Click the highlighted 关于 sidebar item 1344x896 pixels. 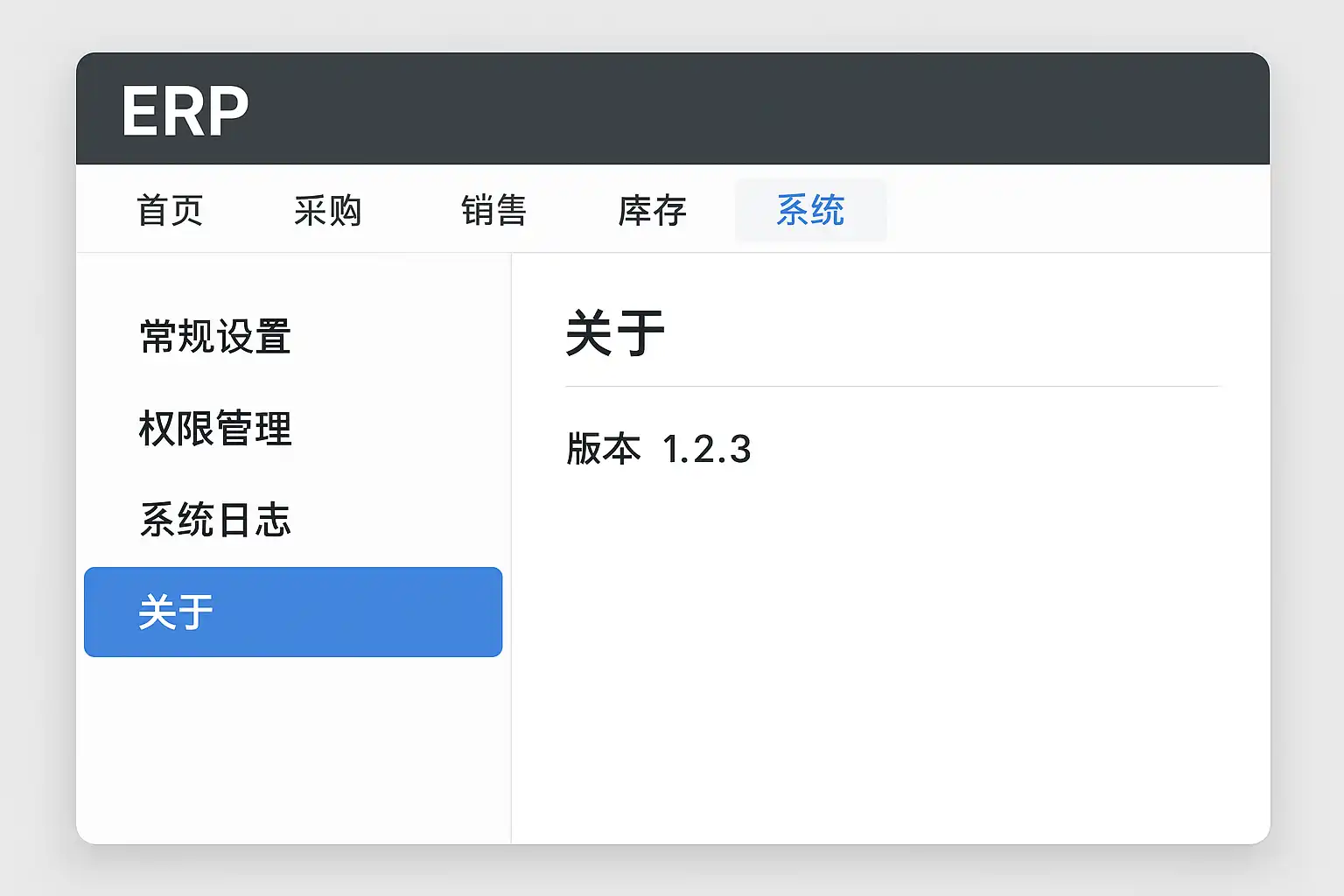(292, 612)
